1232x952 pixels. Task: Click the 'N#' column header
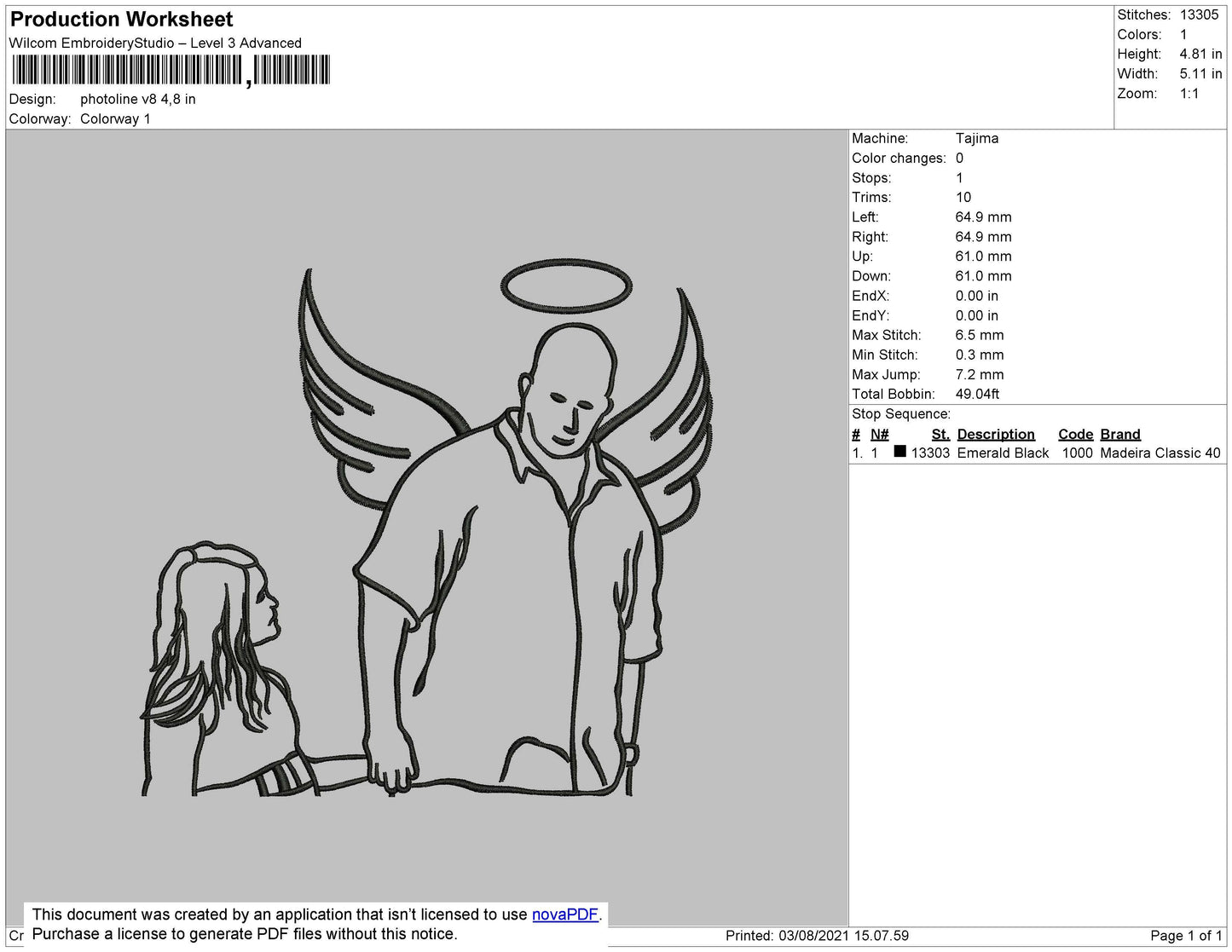[x=879, y=434]
